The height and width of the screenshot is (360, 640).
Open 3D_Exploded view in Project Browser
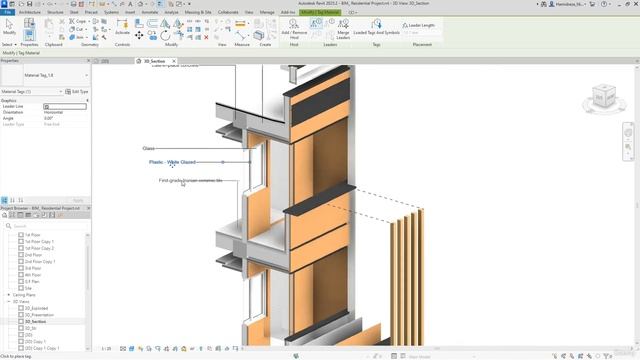[x=36, y=308]
